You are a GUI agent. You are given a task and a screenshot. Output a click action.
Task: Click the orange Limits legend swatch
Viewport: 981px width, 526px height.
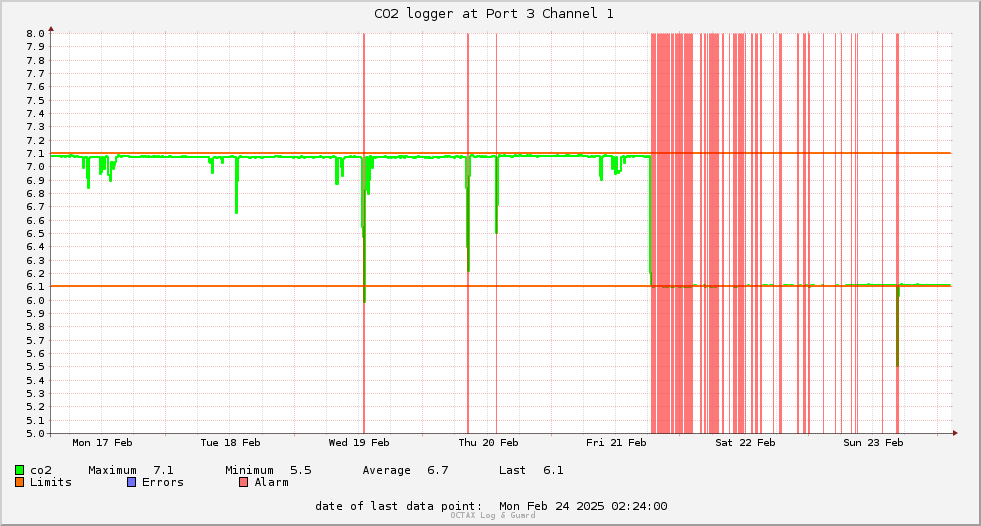(19, 482)
